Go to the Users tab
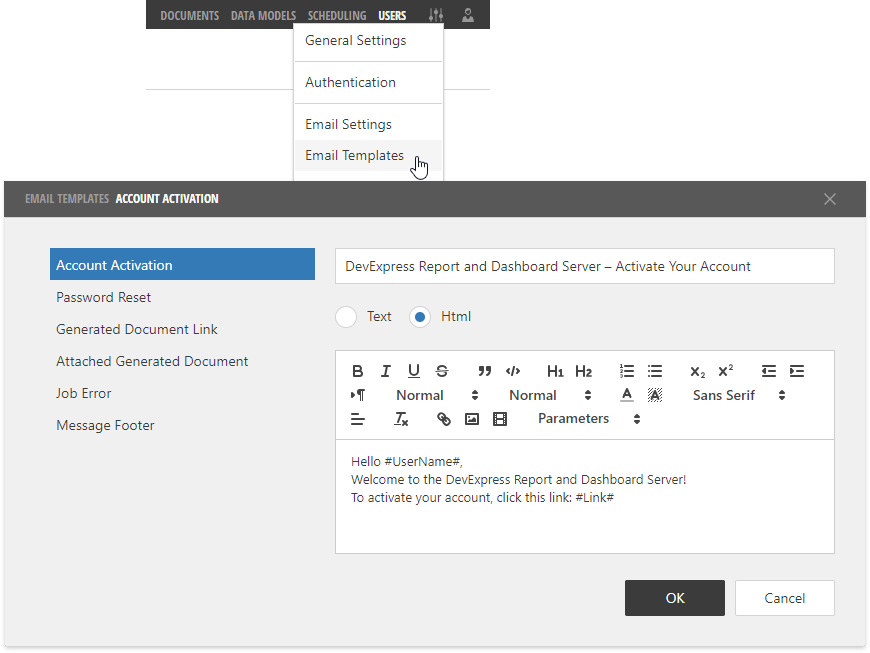Screen dimensions: 870x653 [x=392, y=16]
